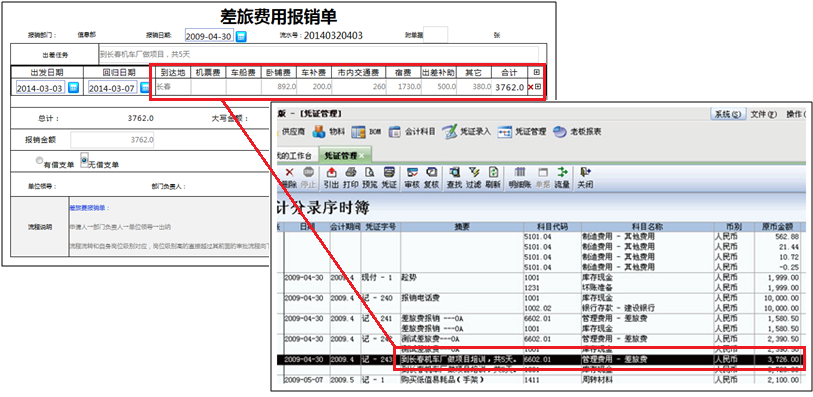The width and height of the screenshot is (813, 397).
Task: Click the 起势 summary cell
Action: click(409, 278)
